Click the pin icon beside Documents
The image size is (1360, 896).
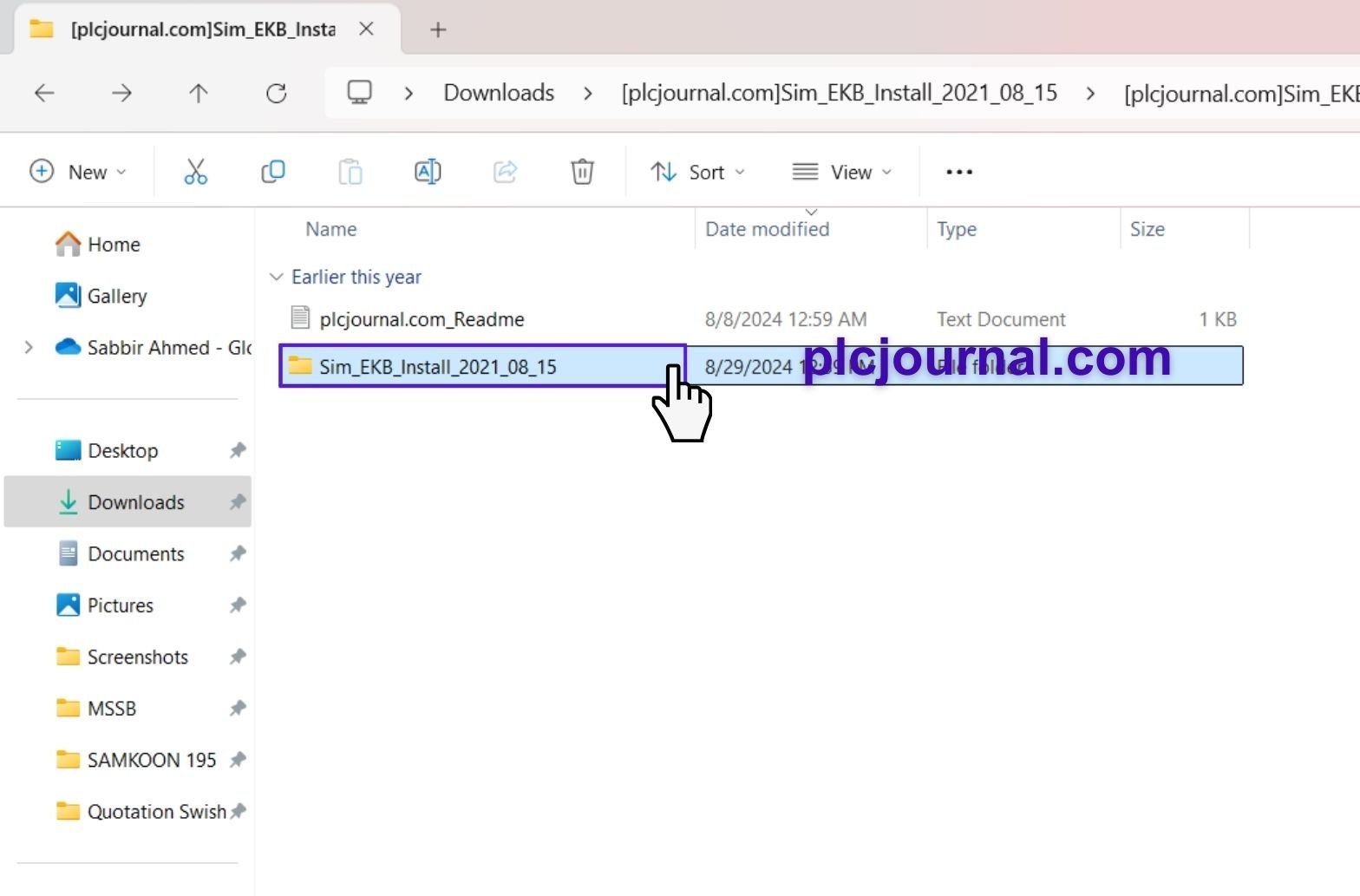pyautogui.click(x=238, y=553)
